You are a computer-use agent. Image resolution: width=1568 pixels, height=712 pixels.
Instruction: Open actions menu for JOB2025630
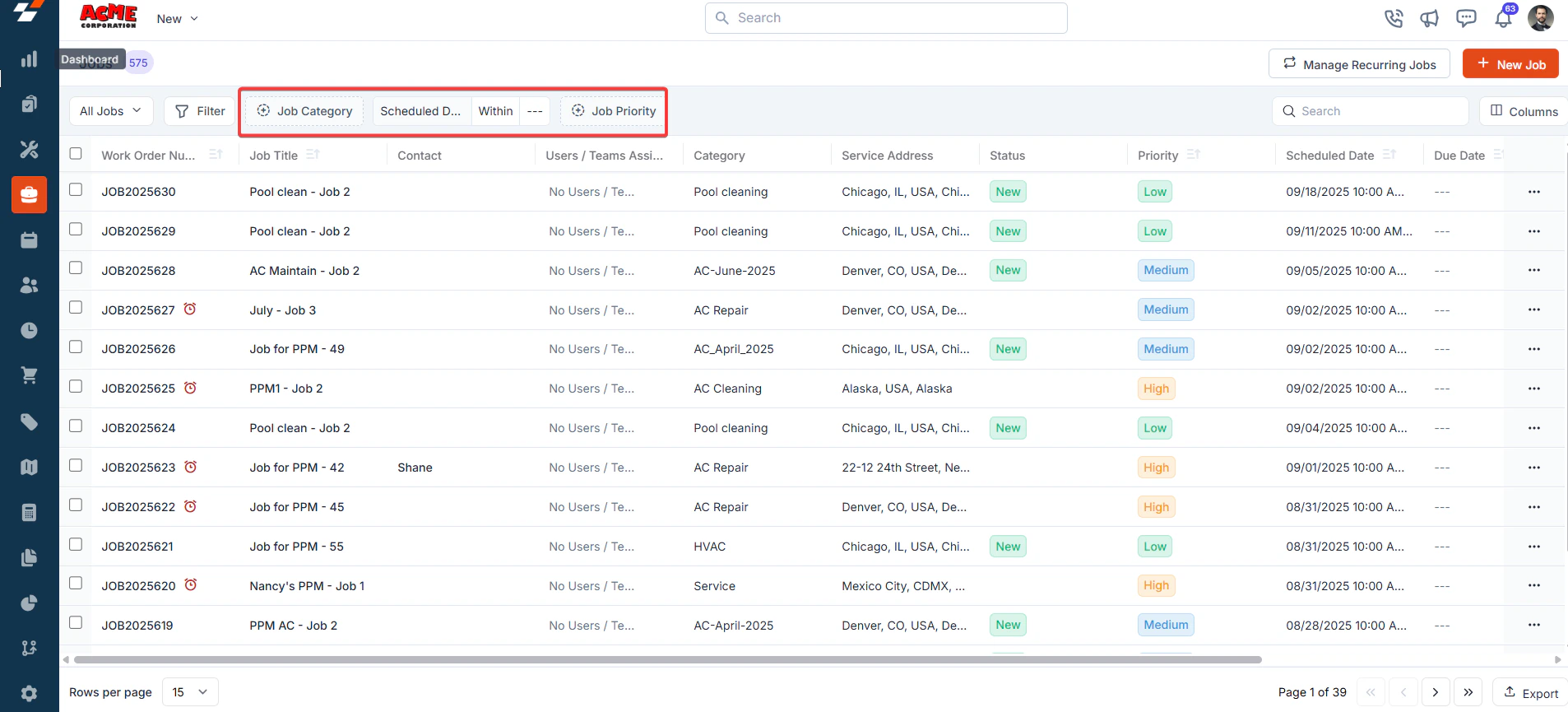1534,192
